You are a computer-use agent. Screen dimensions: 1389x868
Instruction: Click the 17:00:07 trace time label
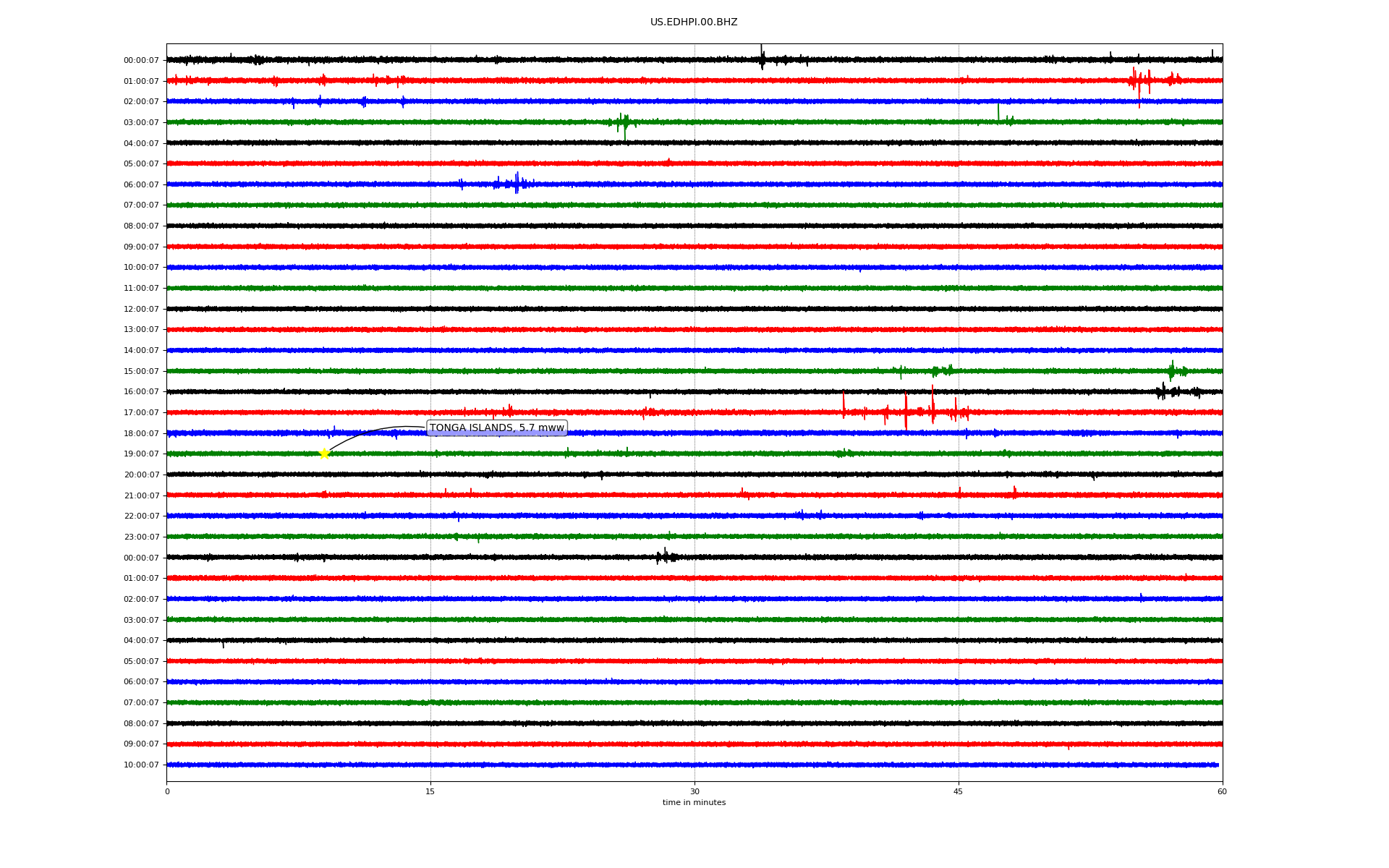click(x=141, y=413)
